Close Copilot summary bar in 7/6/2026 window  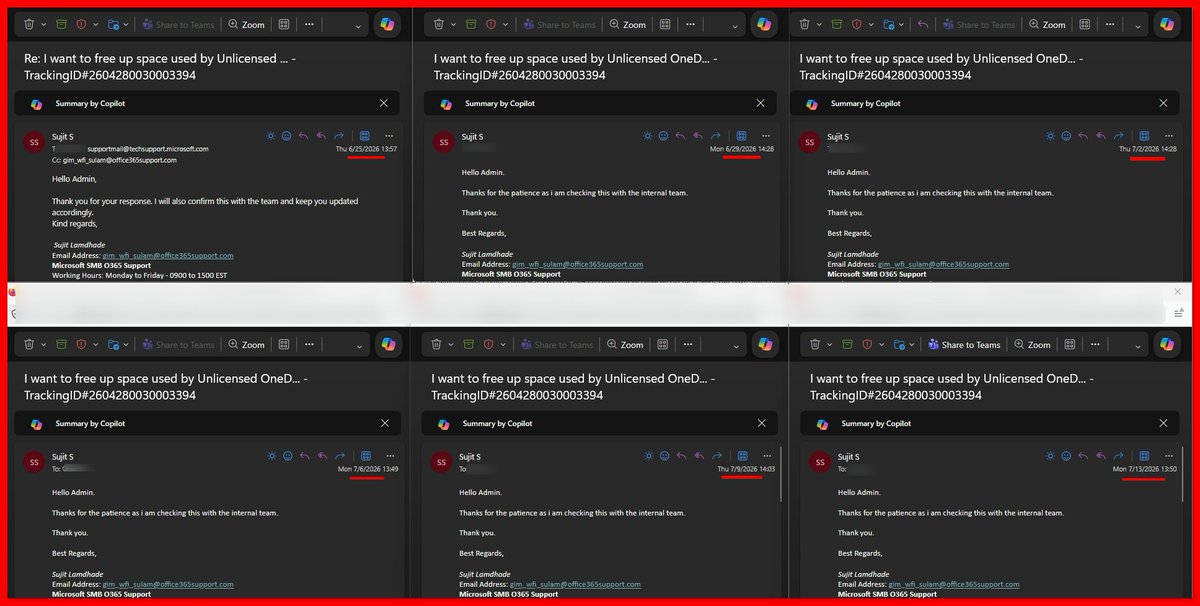384,423
